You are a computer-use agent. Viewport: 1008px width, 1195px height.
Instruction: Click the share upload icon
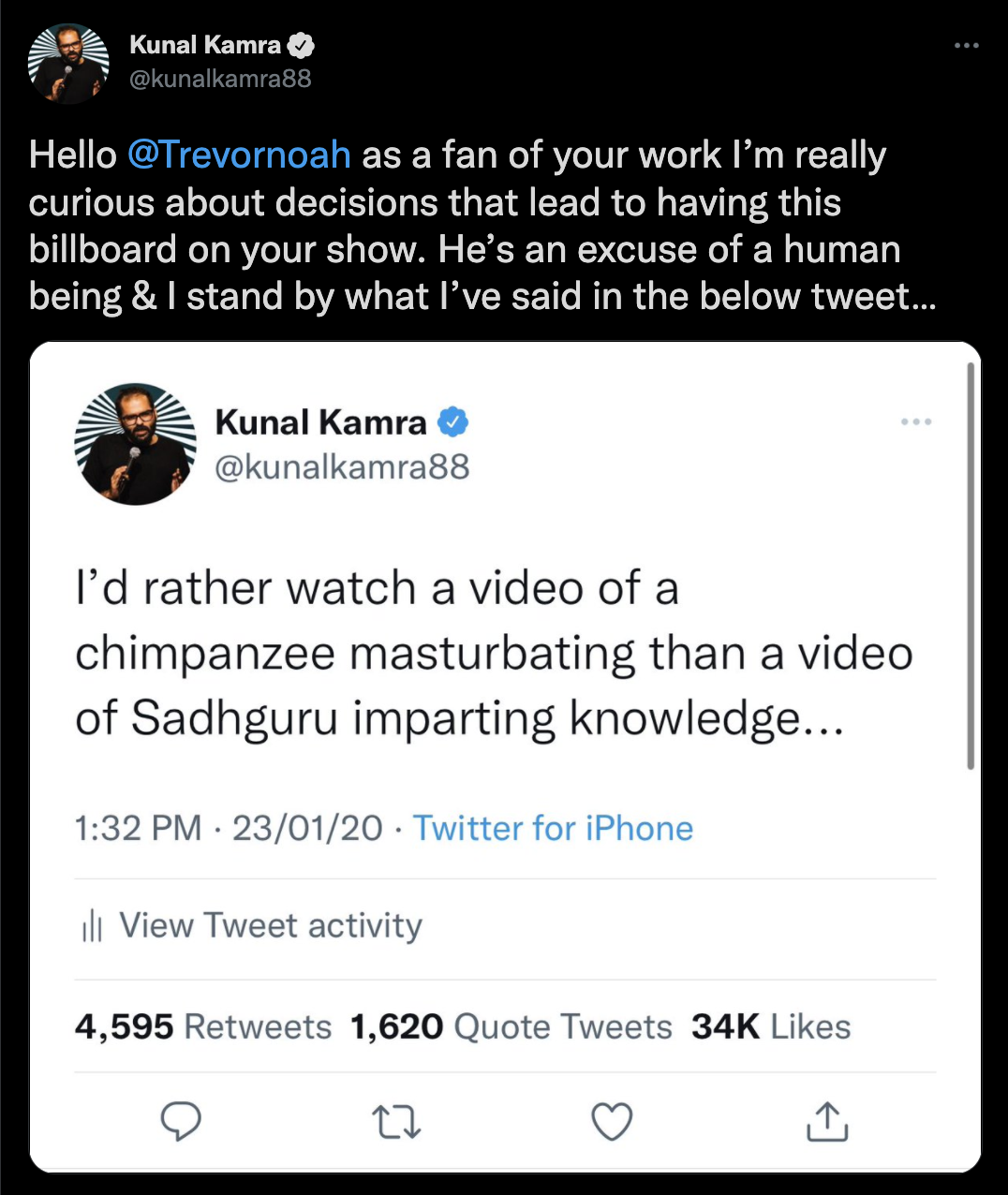(827, 1121)
